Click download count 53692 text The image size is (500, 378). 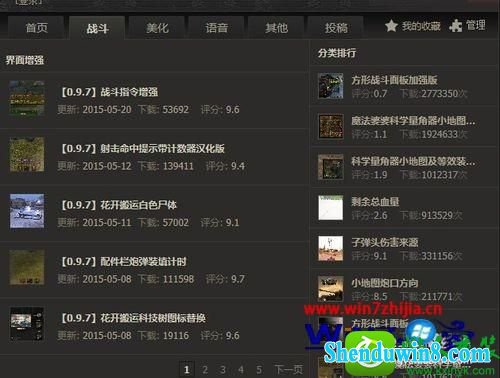tap(175, 109)
